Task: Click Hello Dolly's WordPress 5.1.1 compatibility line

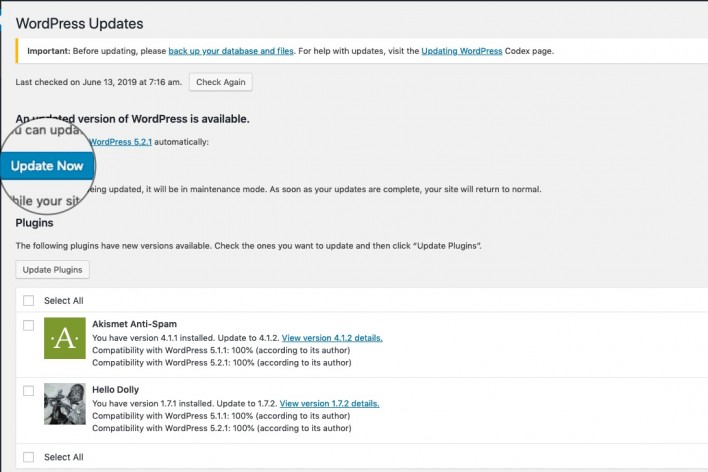Action: pyautogui.click(x=221, y=416)
